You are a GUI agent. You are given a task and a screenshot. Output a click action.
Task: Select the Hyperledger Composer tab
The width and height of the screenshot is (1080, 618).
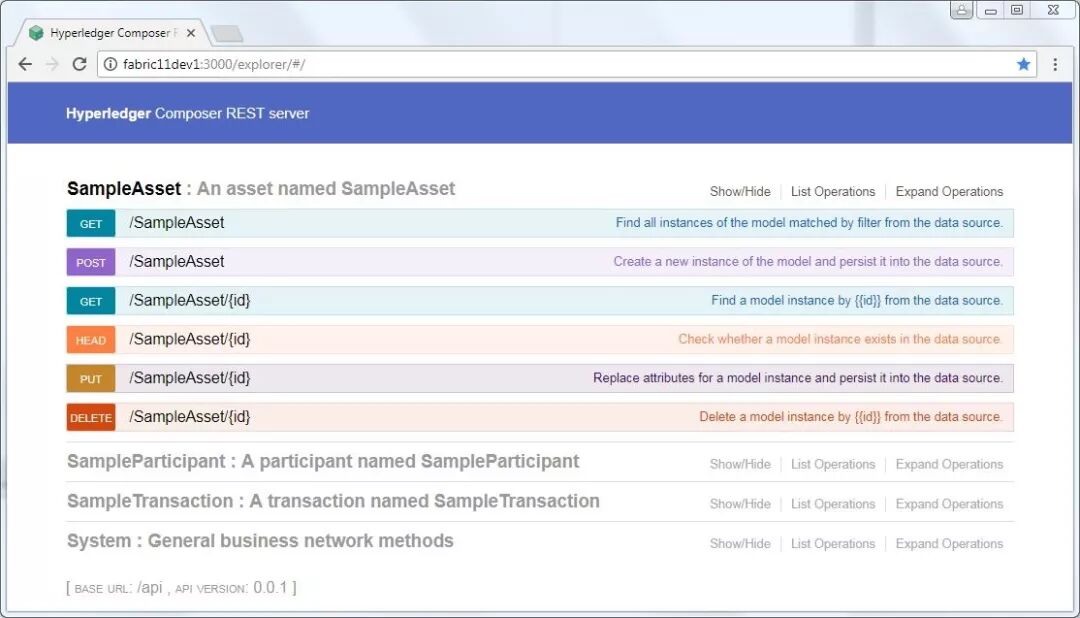[x=114, y=33]
